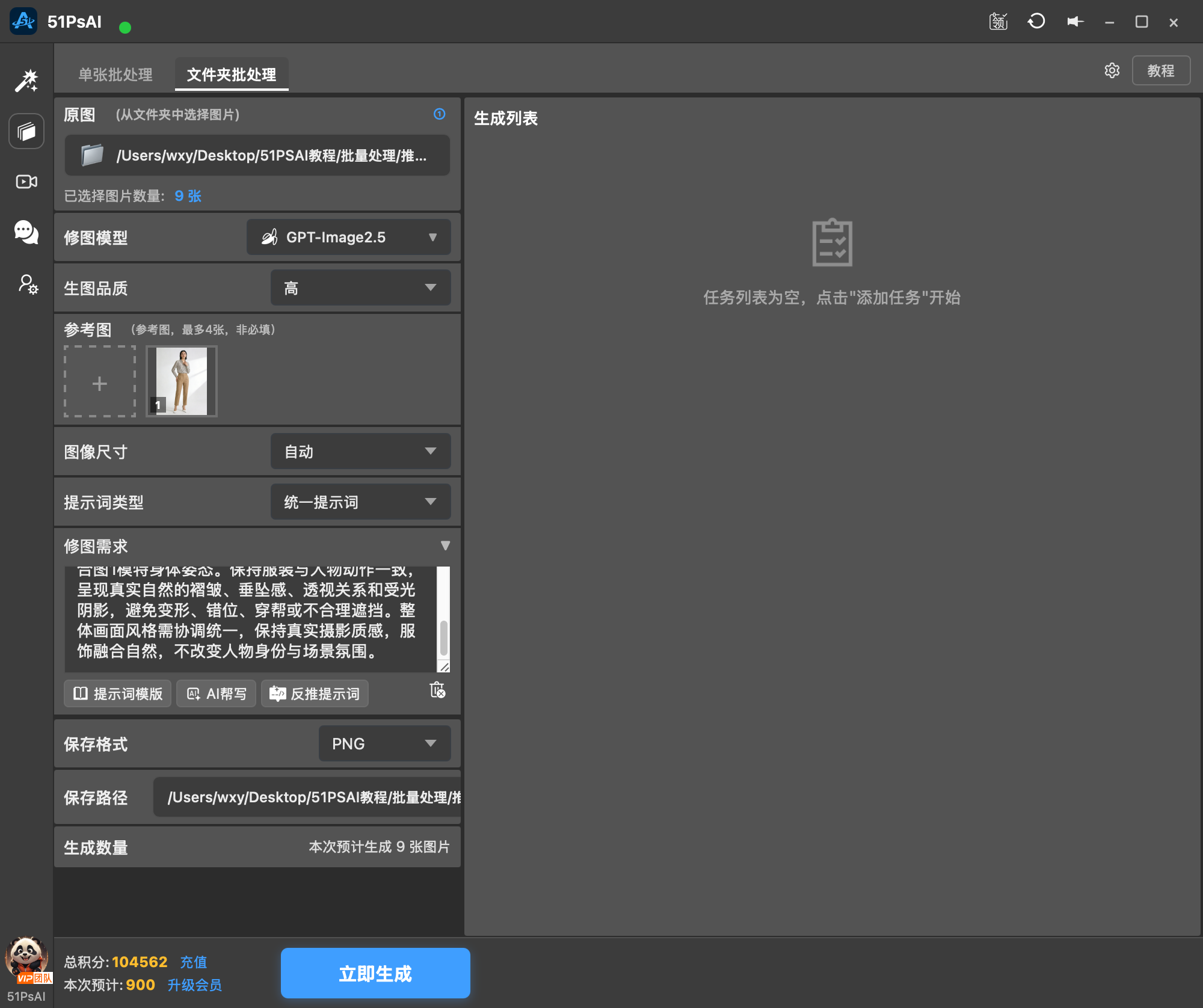
Task: Click the 立即生成 button
Action: [x=375, y=973]
